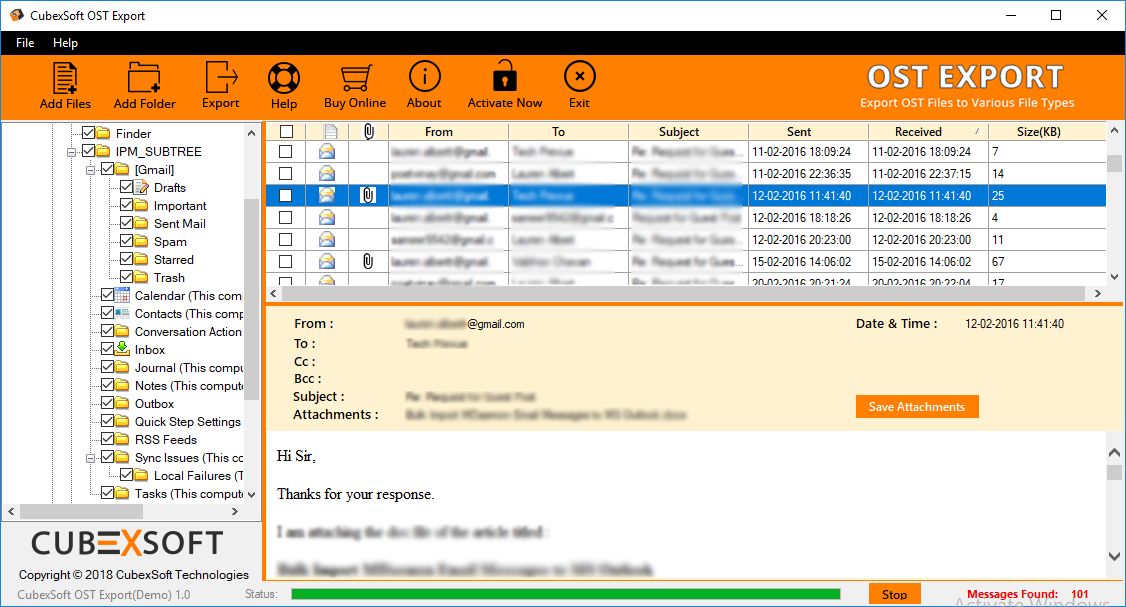
Task: Collapse the Sync Issues tree node
Action: click(x=90, y=458)
